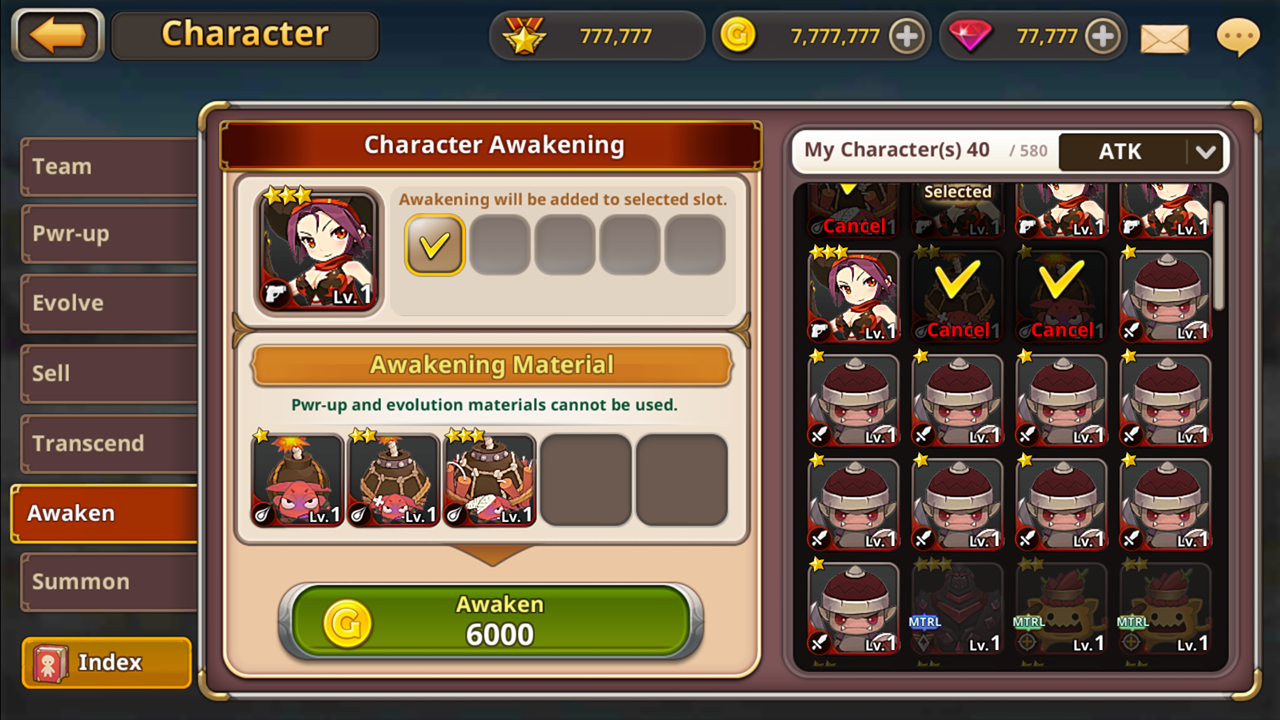This screenshot has height=720, width=1280.
Task: Add gems with the plus icon
Action: [1101, 37]
